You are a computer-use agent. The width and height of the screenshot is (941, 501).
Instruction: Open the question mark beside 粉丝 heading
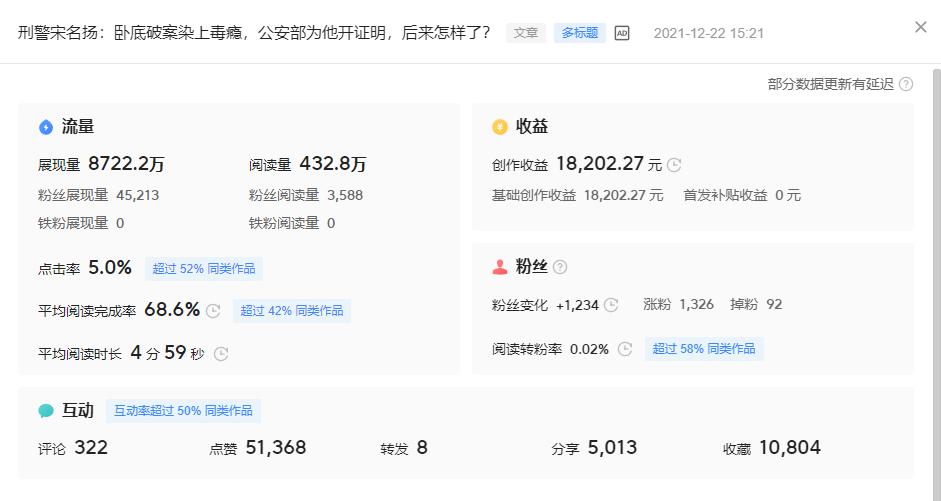(559, 267)
